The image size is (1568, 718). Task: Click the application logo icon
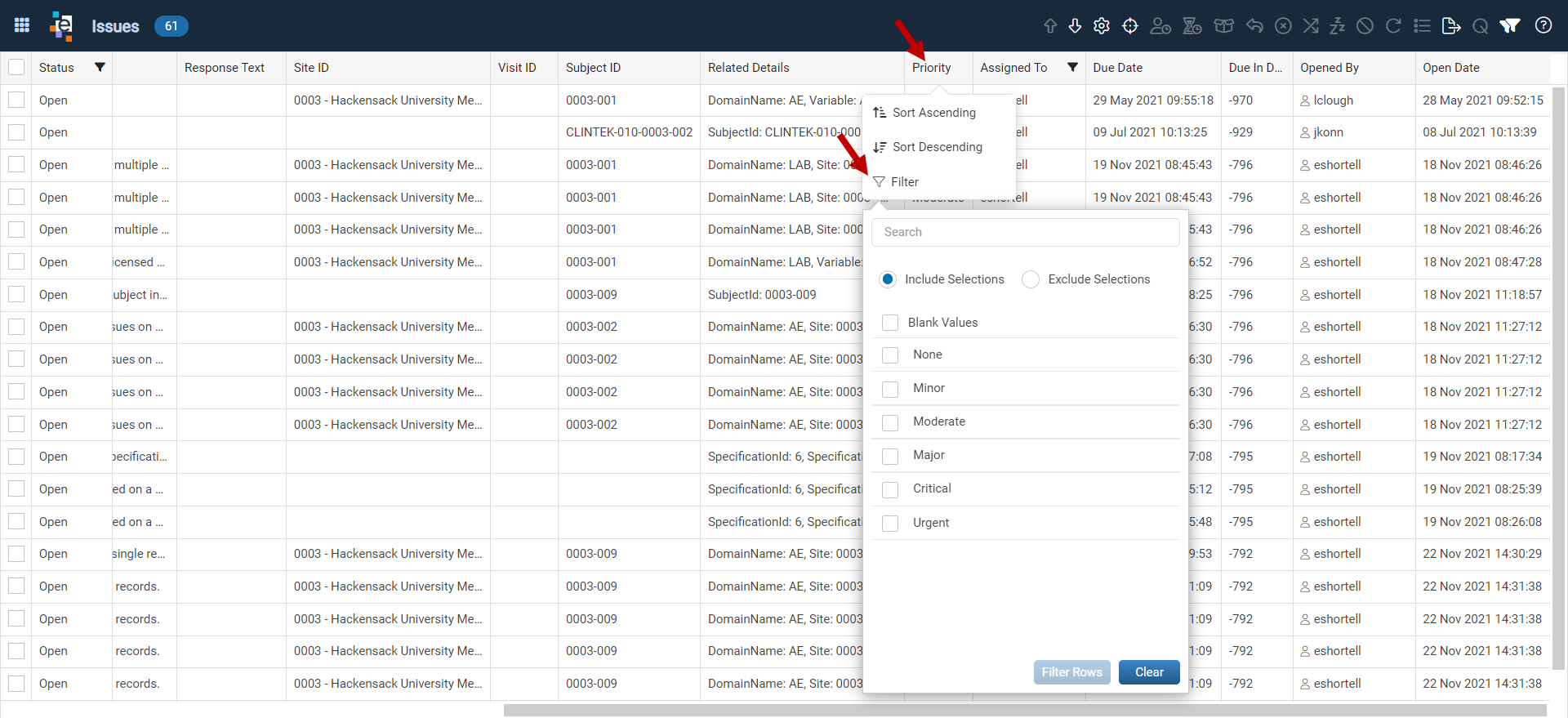click(61, 25)
